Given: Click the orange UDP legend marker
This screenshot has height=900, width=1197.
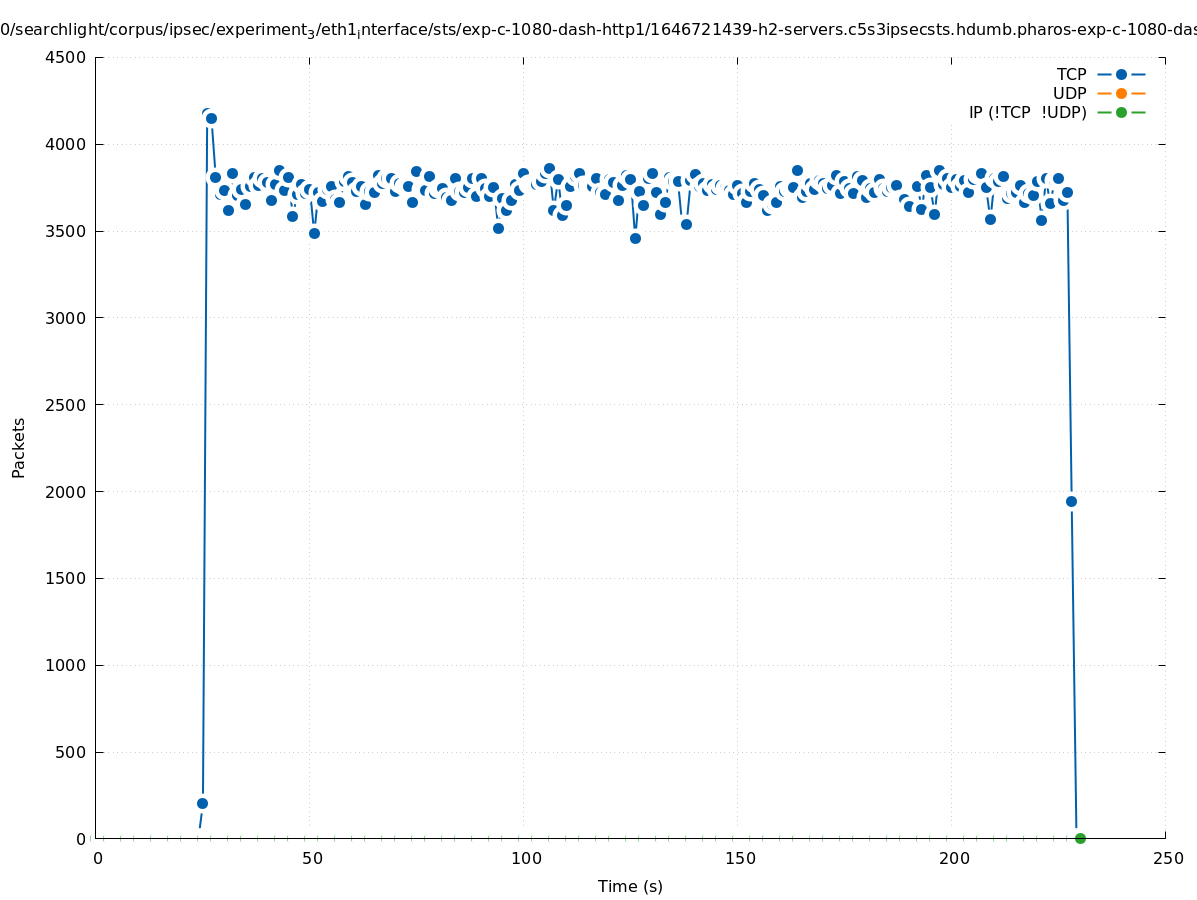Looking at the screenshot, I should pos(1121,93).
